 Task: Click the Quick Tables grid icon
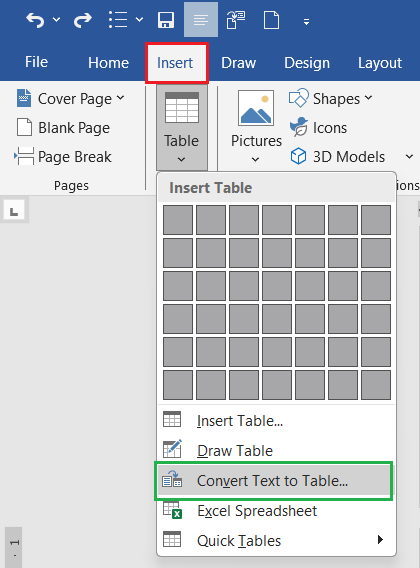(172, 539)
